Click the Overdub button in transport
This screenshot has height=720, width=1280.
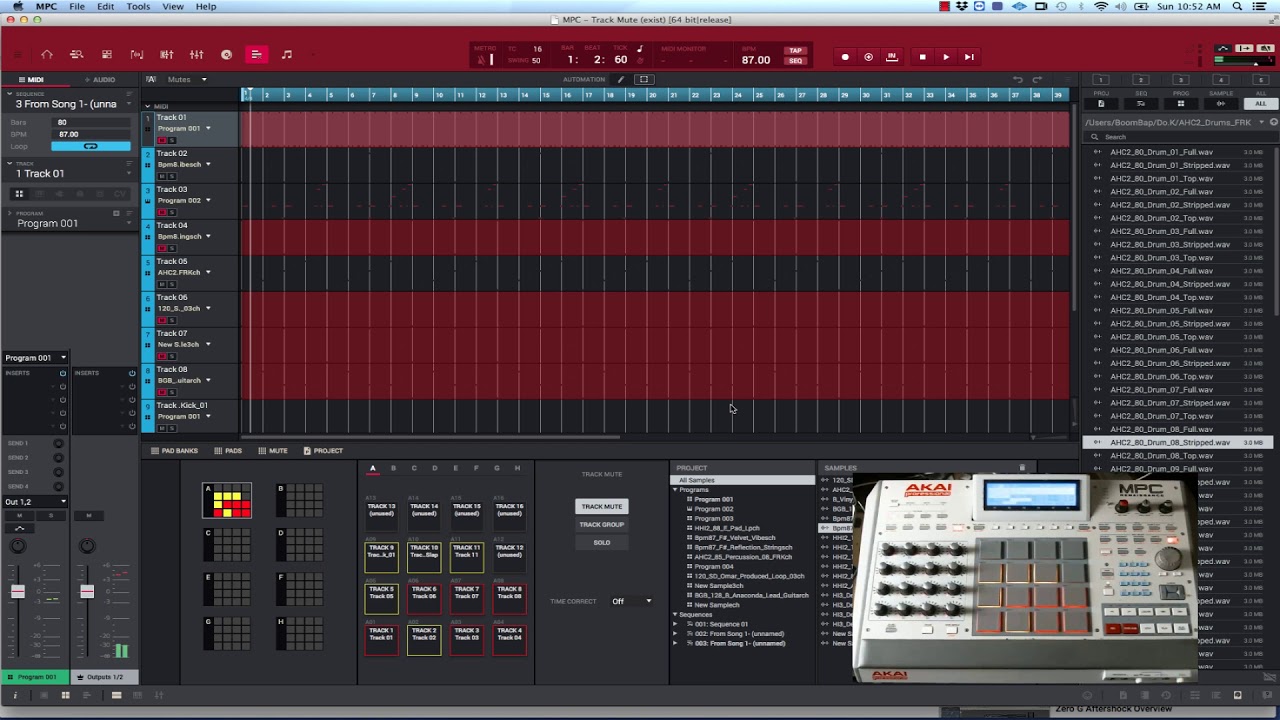click(868, 57)
